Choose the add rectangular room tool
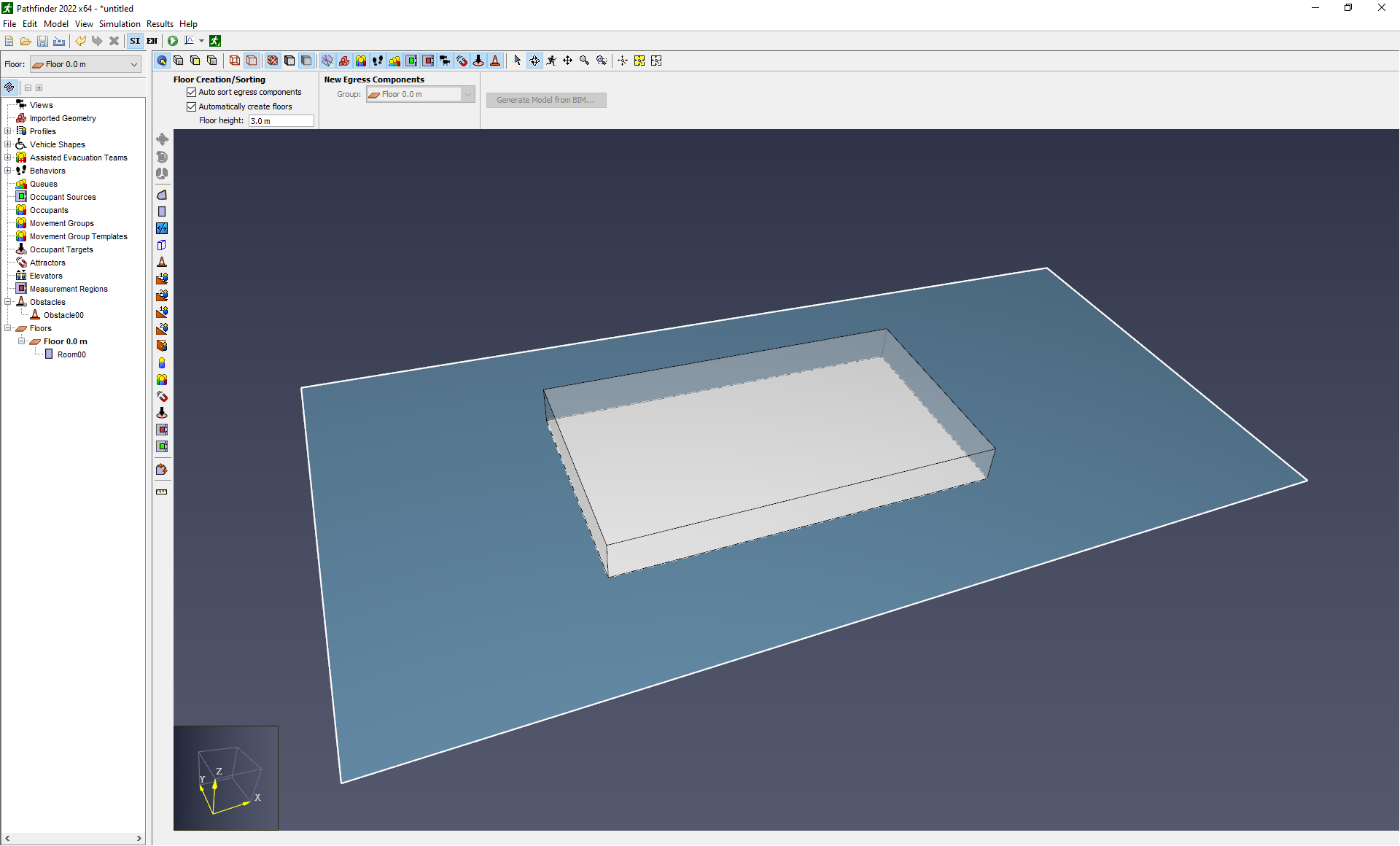The height and width of the screenshot is (846, 1400). click(162, 211)
